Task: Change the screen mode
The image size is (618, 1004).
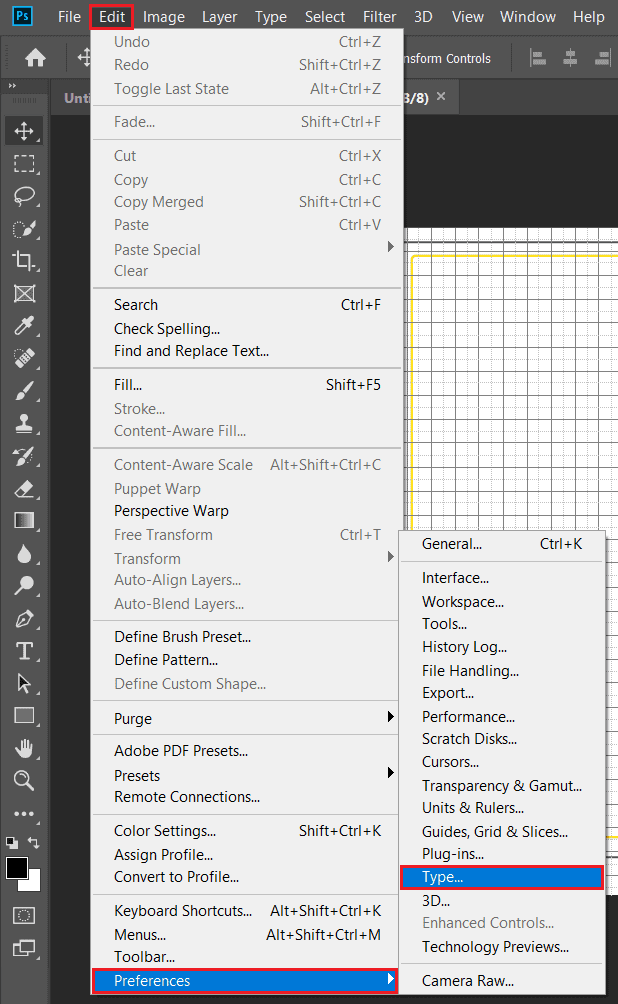Action: (24, 948)
